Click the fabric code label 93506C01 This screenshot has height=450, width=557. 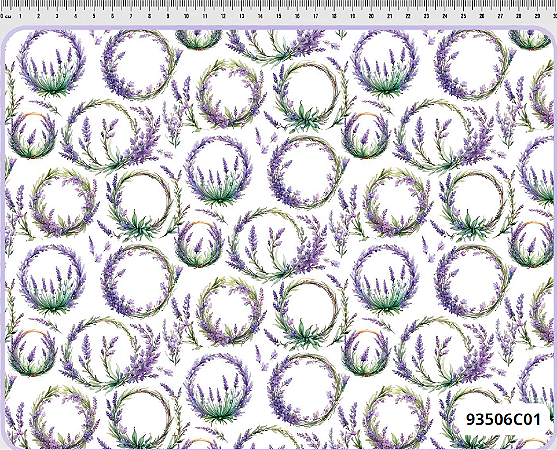(x=503, y=419)
